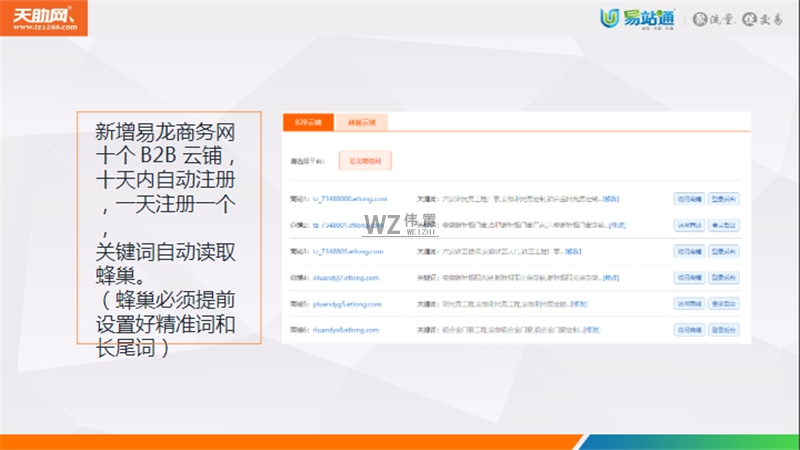Select the 易龙商务网 platform option
800x450 pixels.
tap(365, 160)
